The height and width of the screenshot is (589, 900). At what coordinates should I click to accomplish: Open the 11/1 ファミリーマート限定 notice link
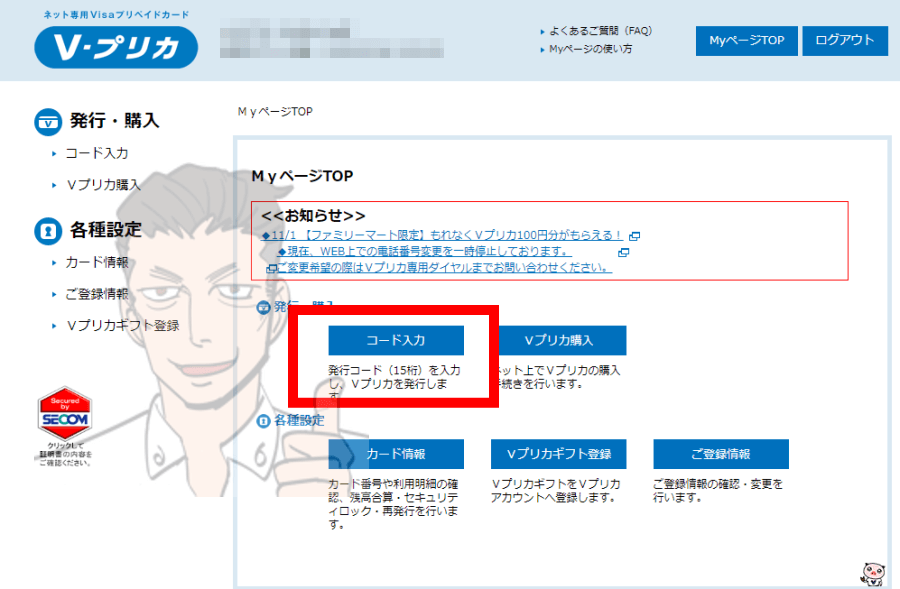pos(442,235)
